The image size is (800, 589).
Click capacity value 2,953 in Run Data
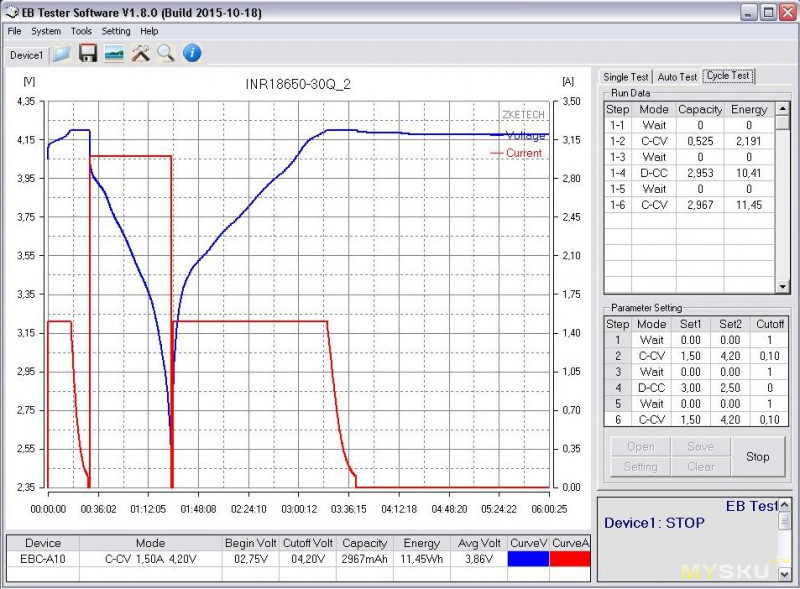pos(700,173)
